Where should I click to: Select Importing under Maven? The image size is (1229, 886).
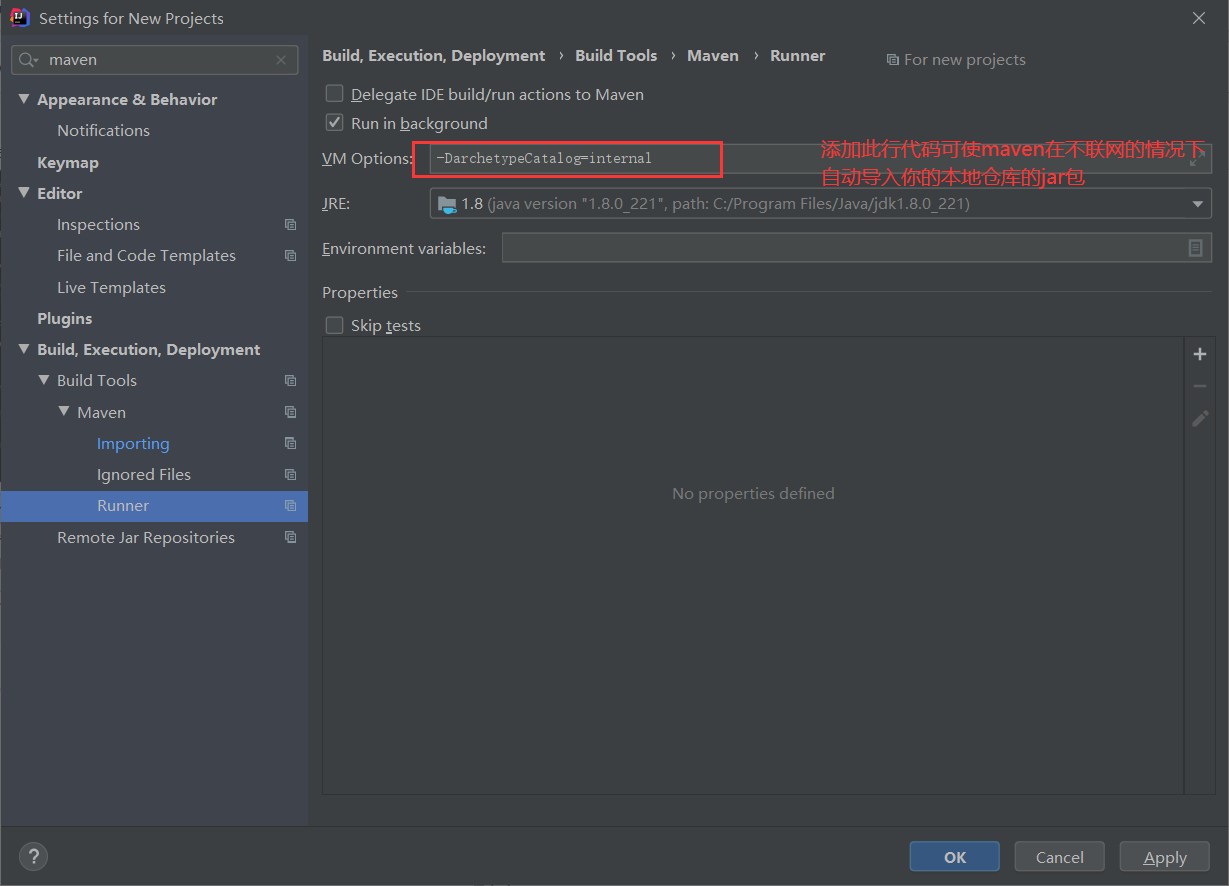coord(133,444)
